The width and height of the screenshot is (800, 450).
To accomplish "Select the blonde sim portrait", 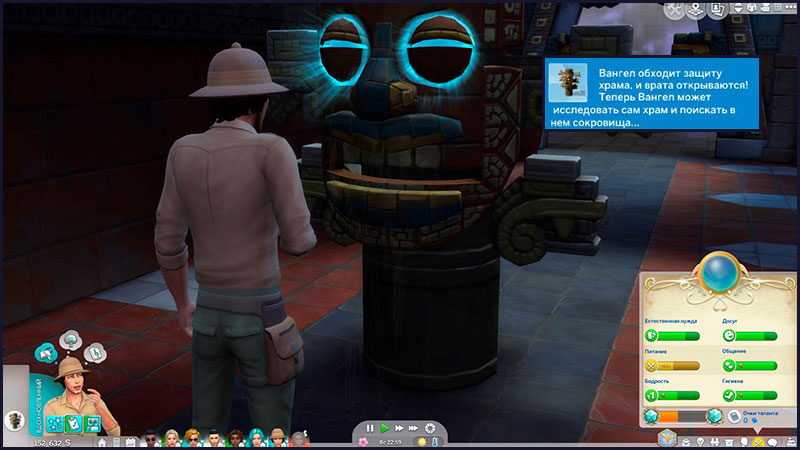I will [172, 438].
